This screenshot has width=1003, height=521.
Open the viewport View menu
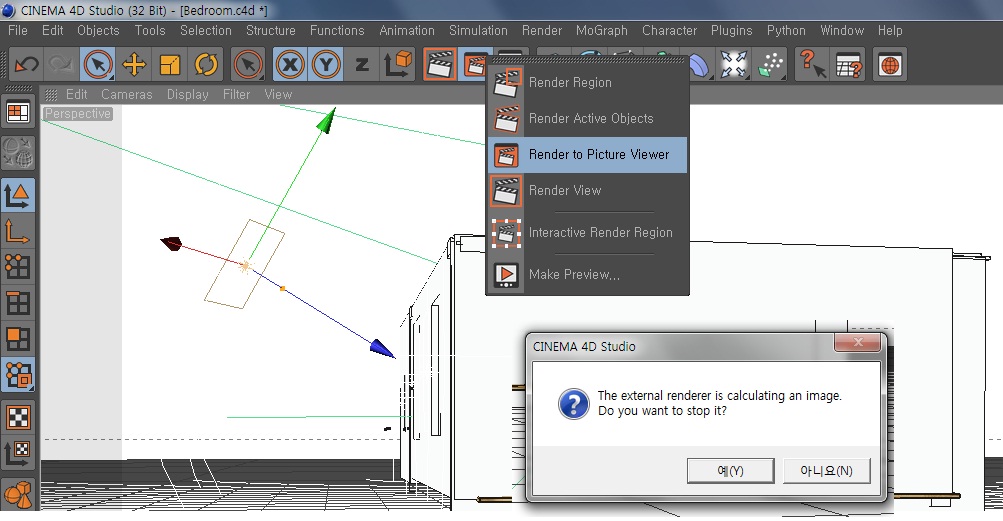coord(278,95)
